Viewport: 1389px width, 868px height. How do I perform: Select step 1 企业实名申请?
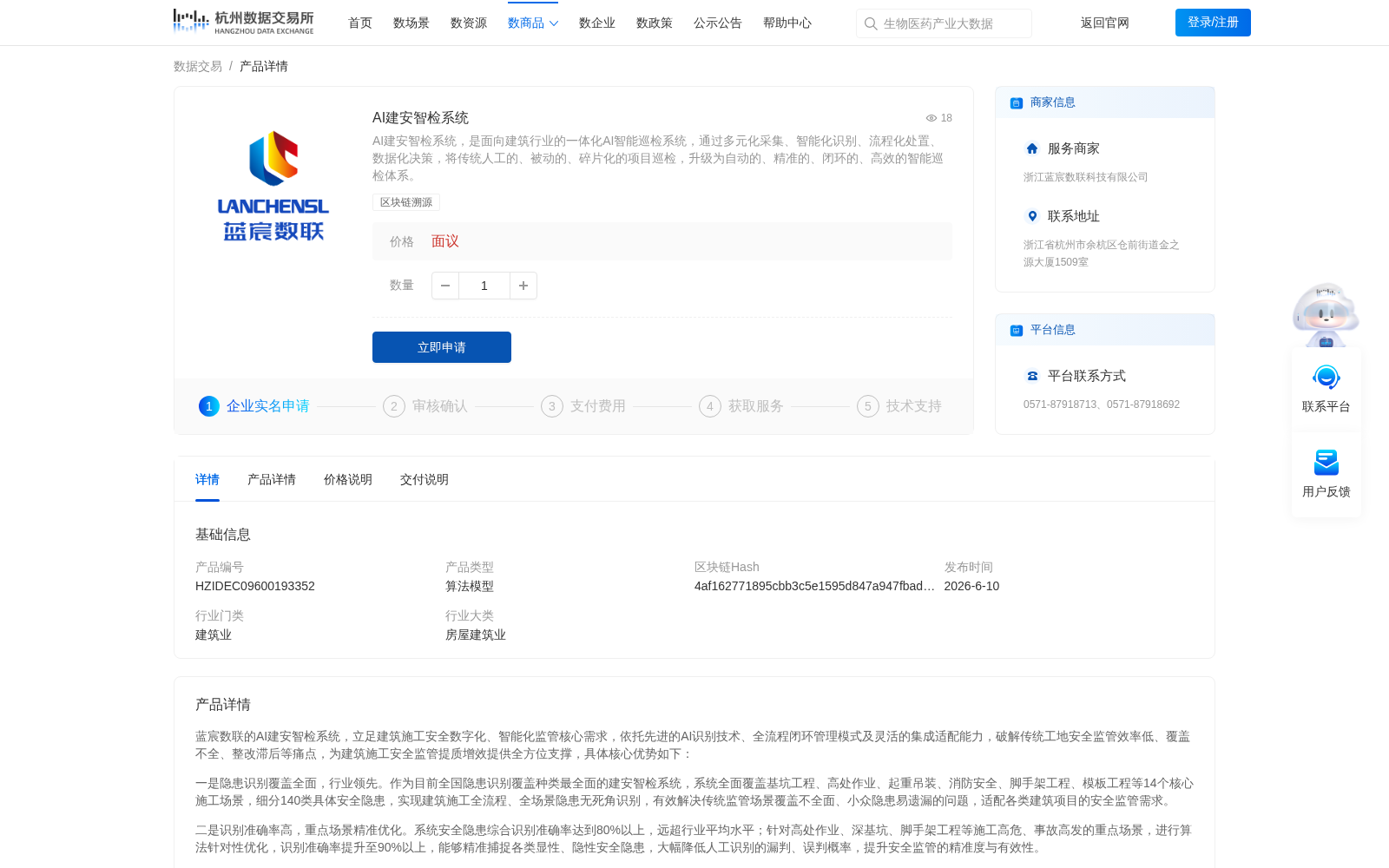pyautogui.click(x=254, y=406)
